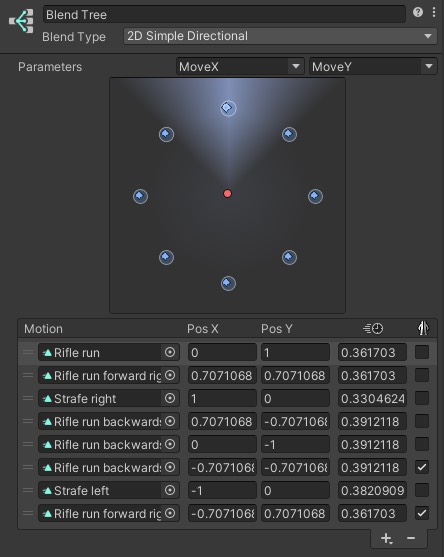This screenshot has width=444, height=557.
Task: Edit Pos Y field of Rifle run
Action: (295, 352)
